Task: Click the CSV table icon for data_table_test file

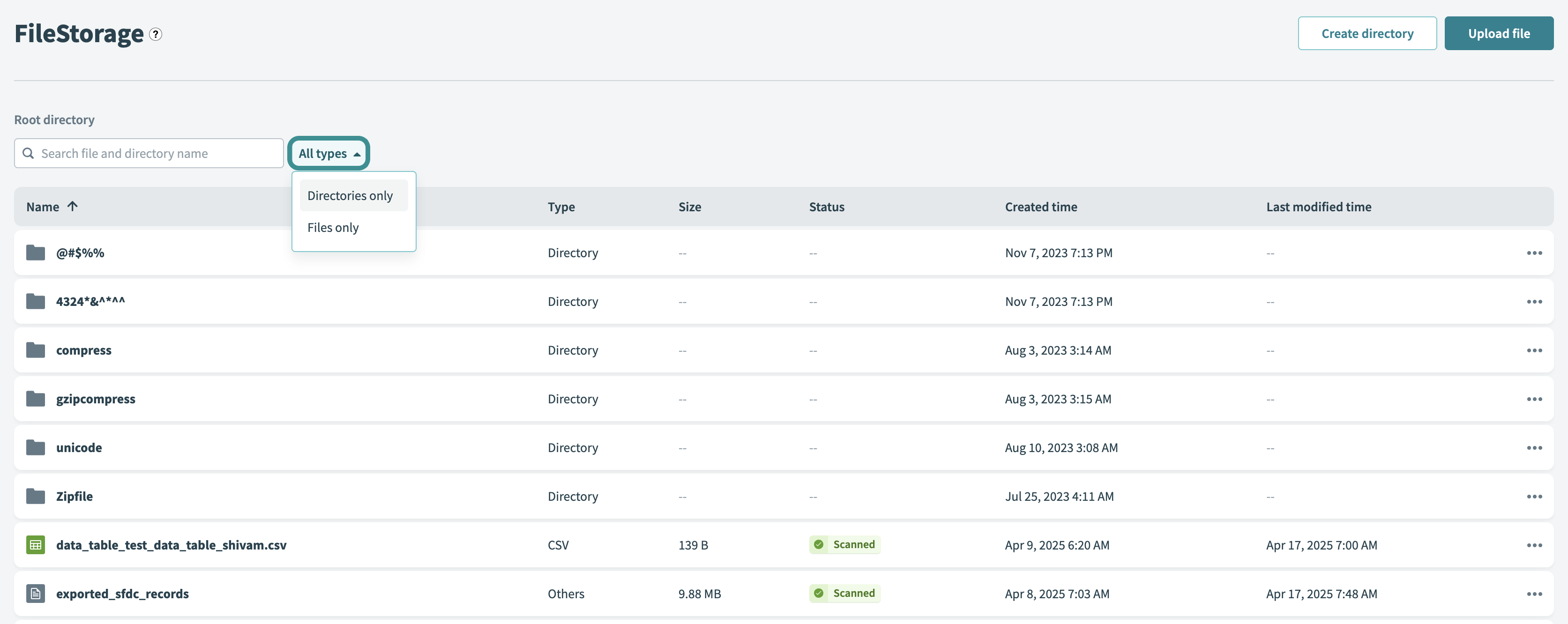Action: tap(35, 544)
